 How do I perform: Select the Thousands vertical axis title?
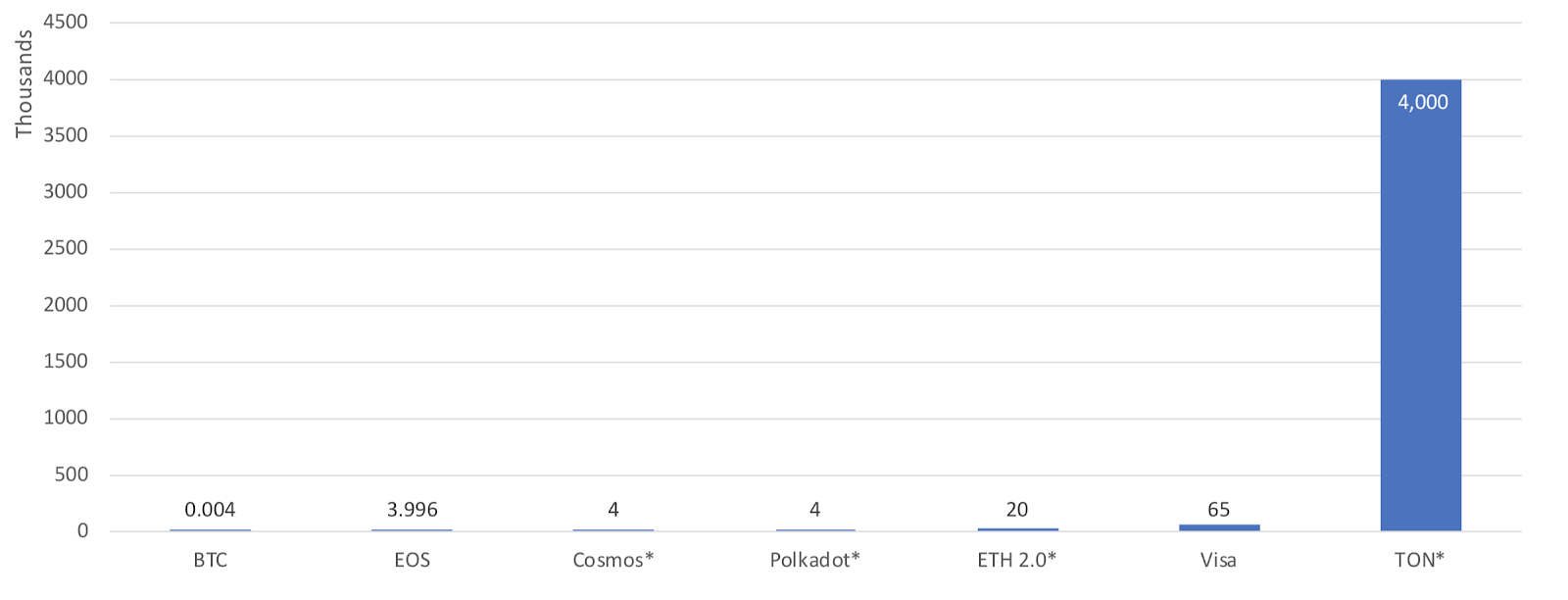click(x=24, y=84)
